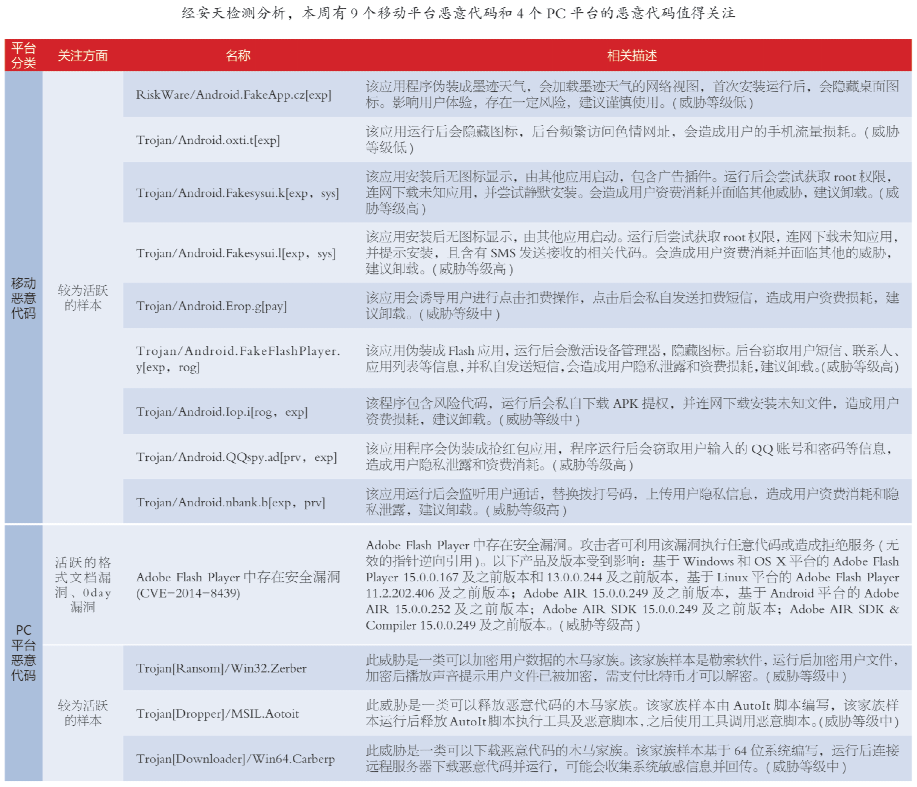
Task: Click 较为活跃的样本 in the mobile section
Action: coord(82,298)
